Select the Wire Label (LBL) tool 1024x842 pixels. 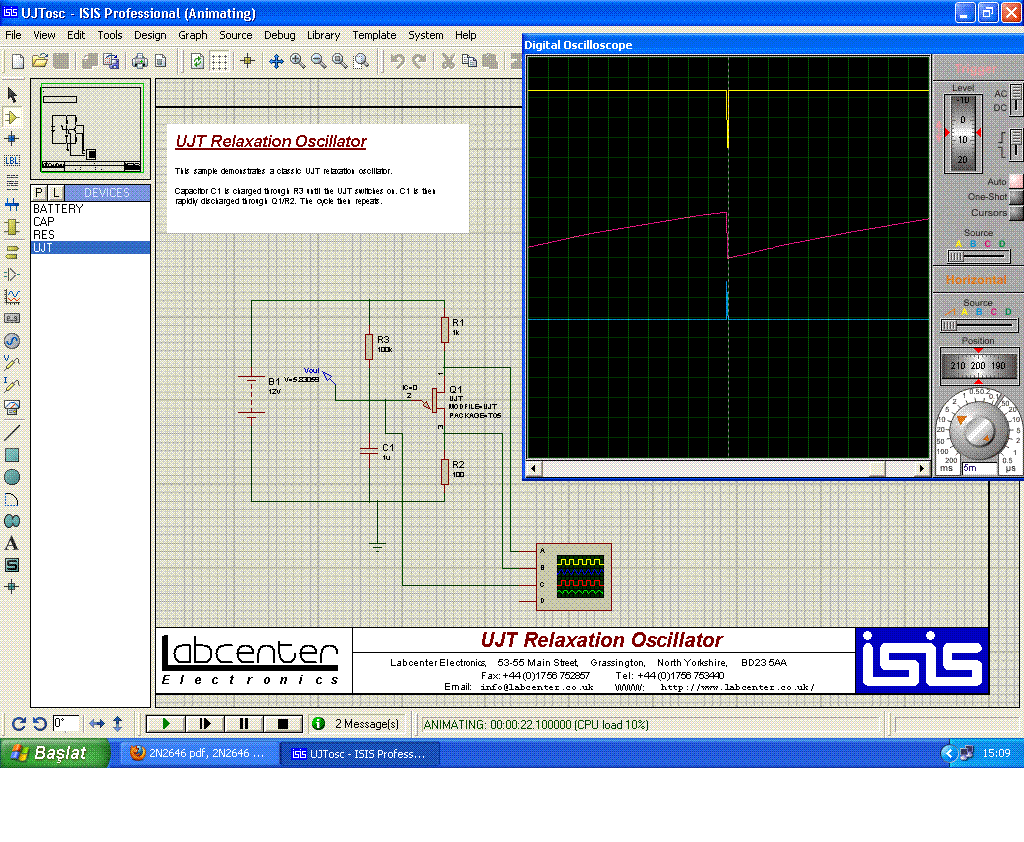12,161
